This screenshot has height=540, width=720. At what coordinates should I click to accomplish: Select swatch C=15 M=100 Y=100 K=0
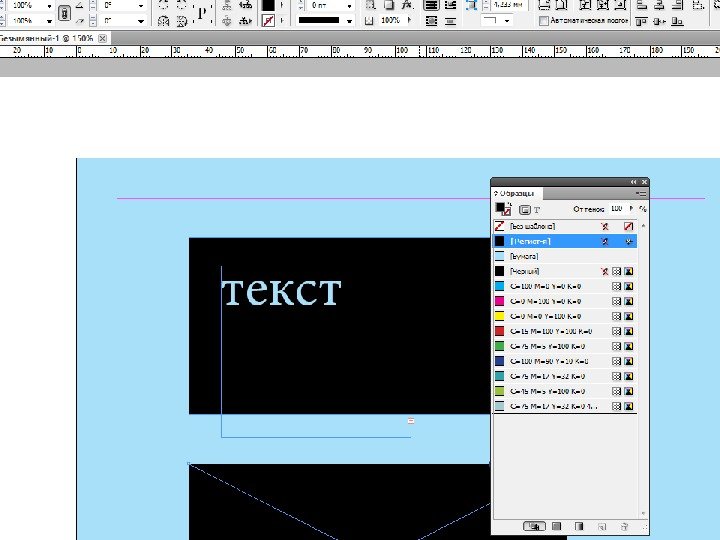click(564, 331)
